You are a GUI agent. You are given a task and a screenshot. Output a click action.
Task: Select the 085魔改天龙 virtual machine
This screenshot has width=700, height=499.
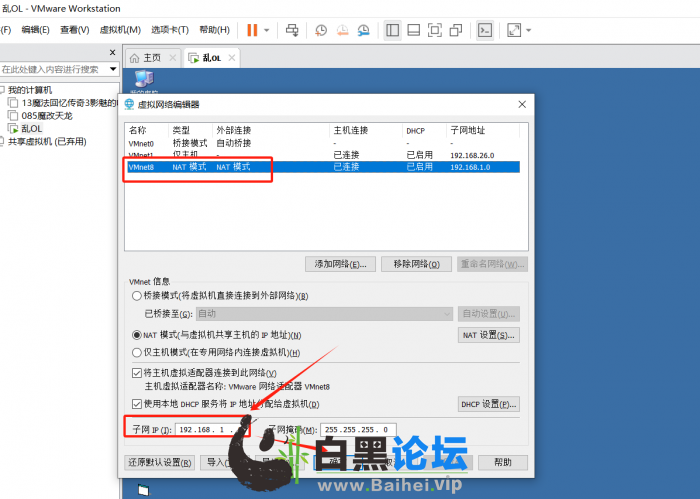pos(46,116)
